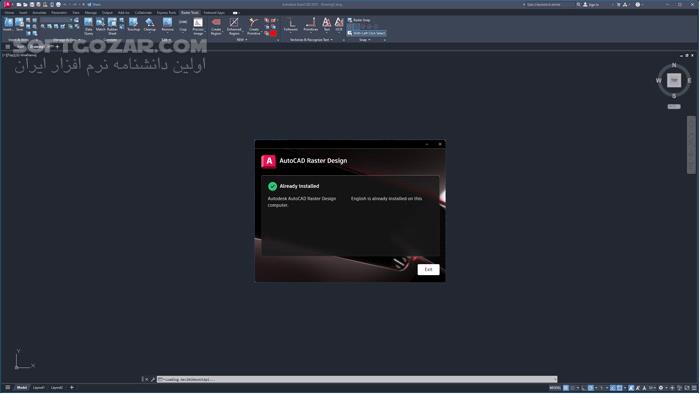Viewport: 700px width, 394px height.
Task: Expand the Snap panel dropdown
Action: pos(365,40)
